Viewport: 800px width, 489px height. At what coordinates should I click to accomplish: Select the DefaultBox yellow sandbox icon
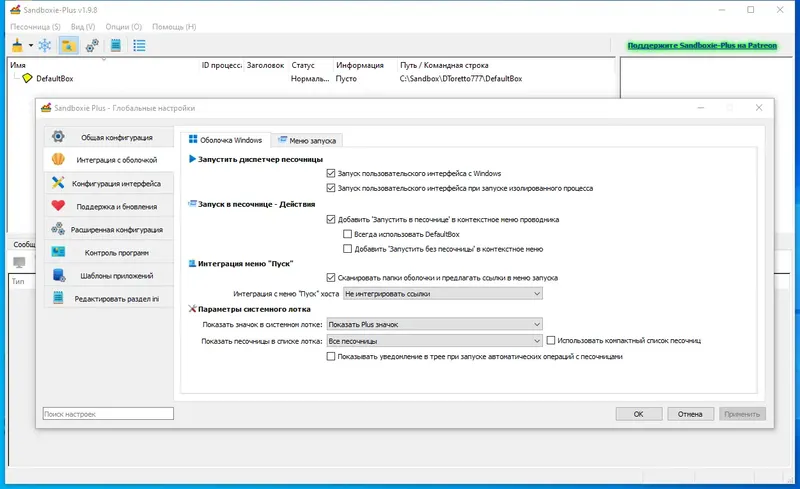[27, 78]
